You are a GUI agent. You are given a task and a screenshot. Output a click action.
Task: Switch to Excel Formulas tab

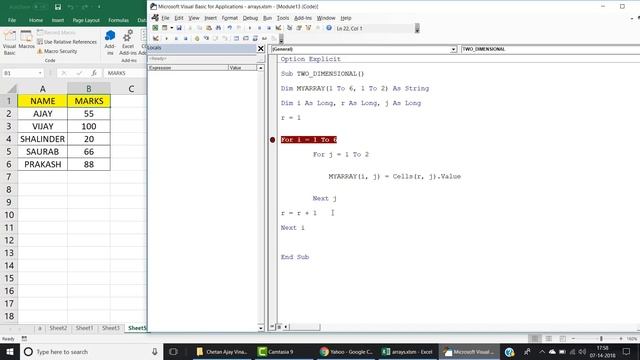coord(119,20)
